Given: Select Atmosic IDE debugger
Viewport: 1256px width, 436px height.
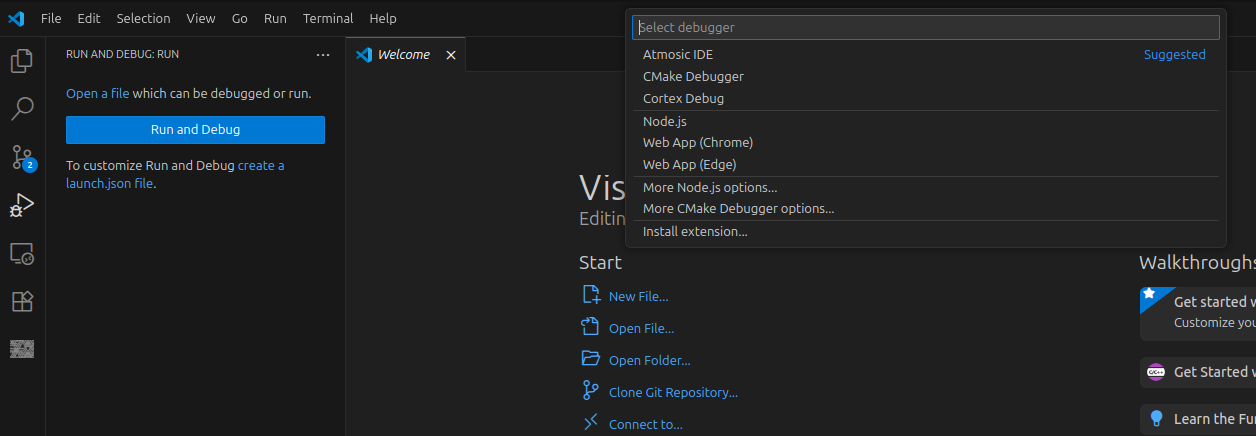Looking at the screenshot, I should point(926,55).
